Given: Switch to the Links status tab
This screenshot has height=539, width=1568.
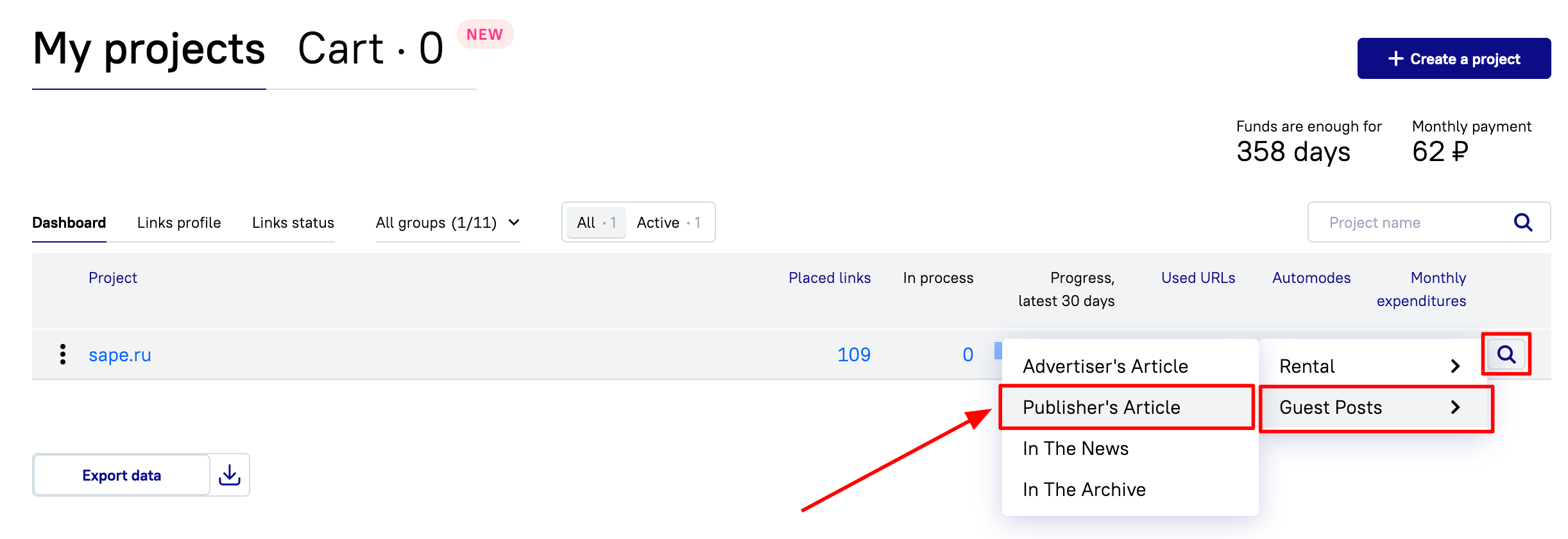Looking at the screenshot, I should click(x=293, y=223).
